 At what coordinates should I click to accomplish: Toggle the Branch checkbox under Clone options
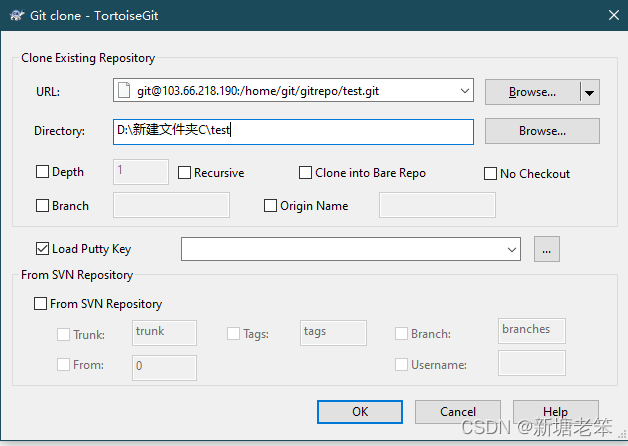[42, 205]
